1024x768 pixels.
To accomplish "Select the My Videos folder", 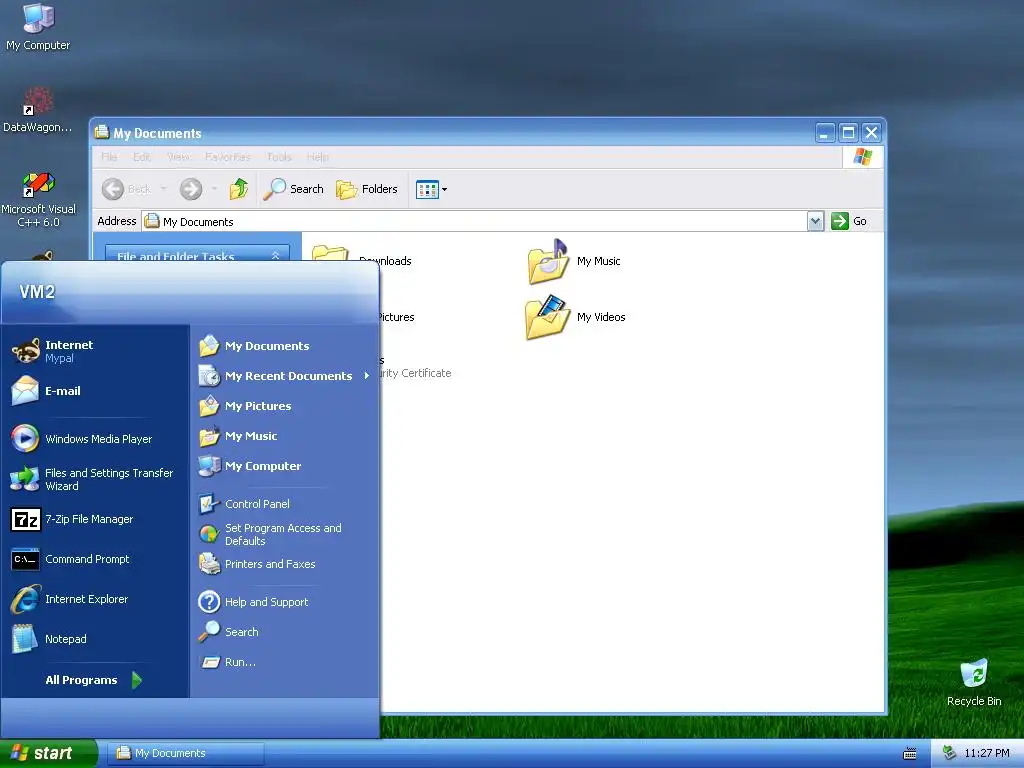I will pyautogui.click(x=576, y=317).
